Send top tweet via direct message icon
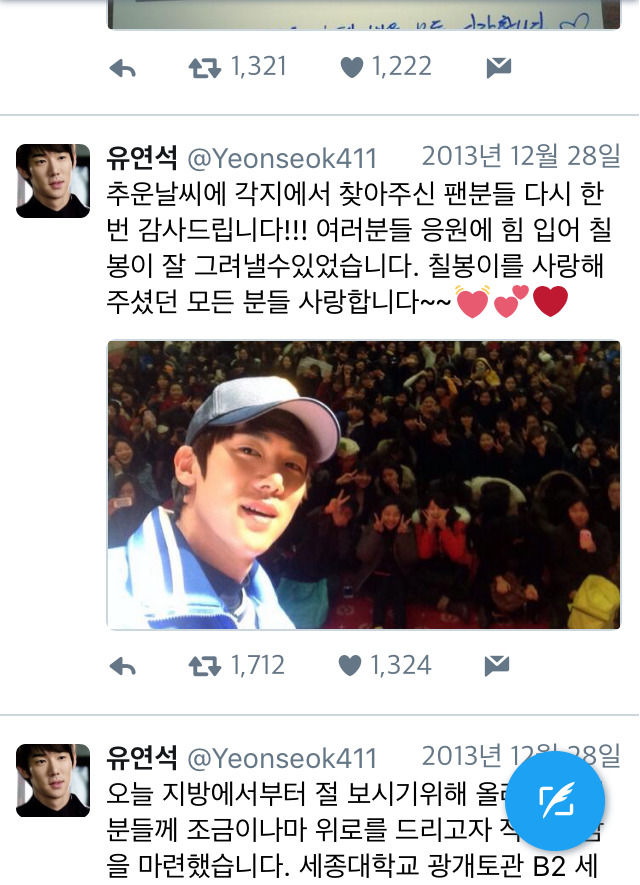640x885 pixels. click(499, 67)
